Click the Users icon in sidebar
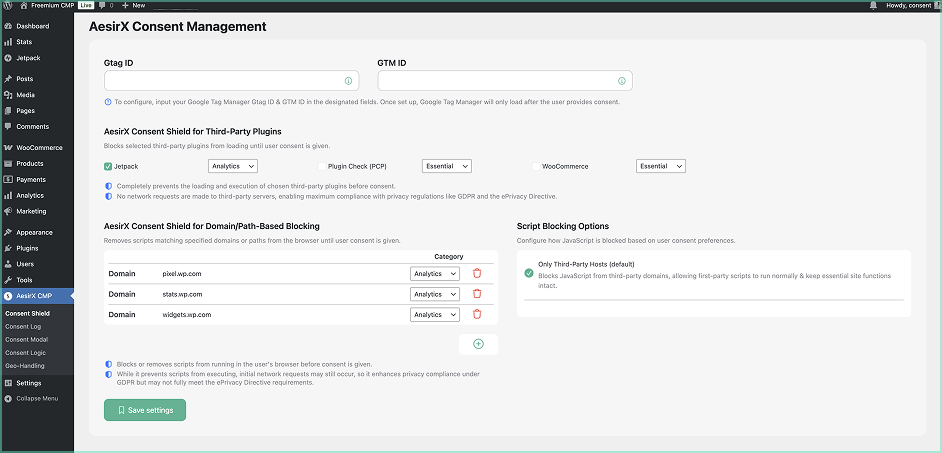The width and height of the screenshot is (942, 453). (8, 264)
